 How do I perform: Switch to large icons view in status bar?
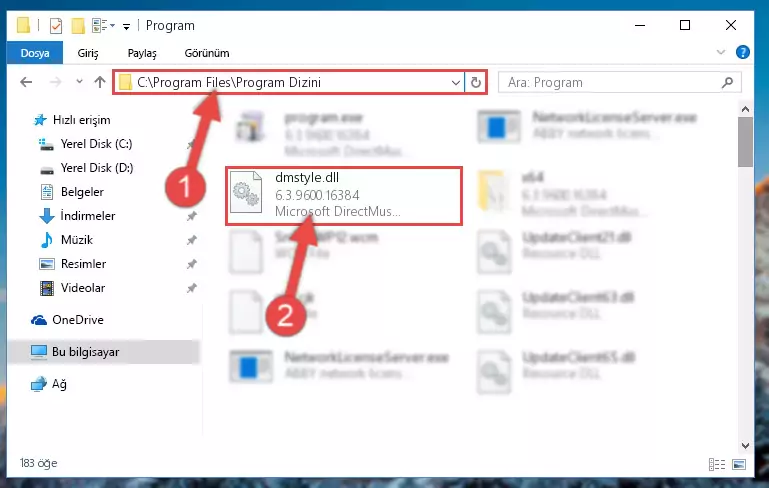(x=739, y=464)
